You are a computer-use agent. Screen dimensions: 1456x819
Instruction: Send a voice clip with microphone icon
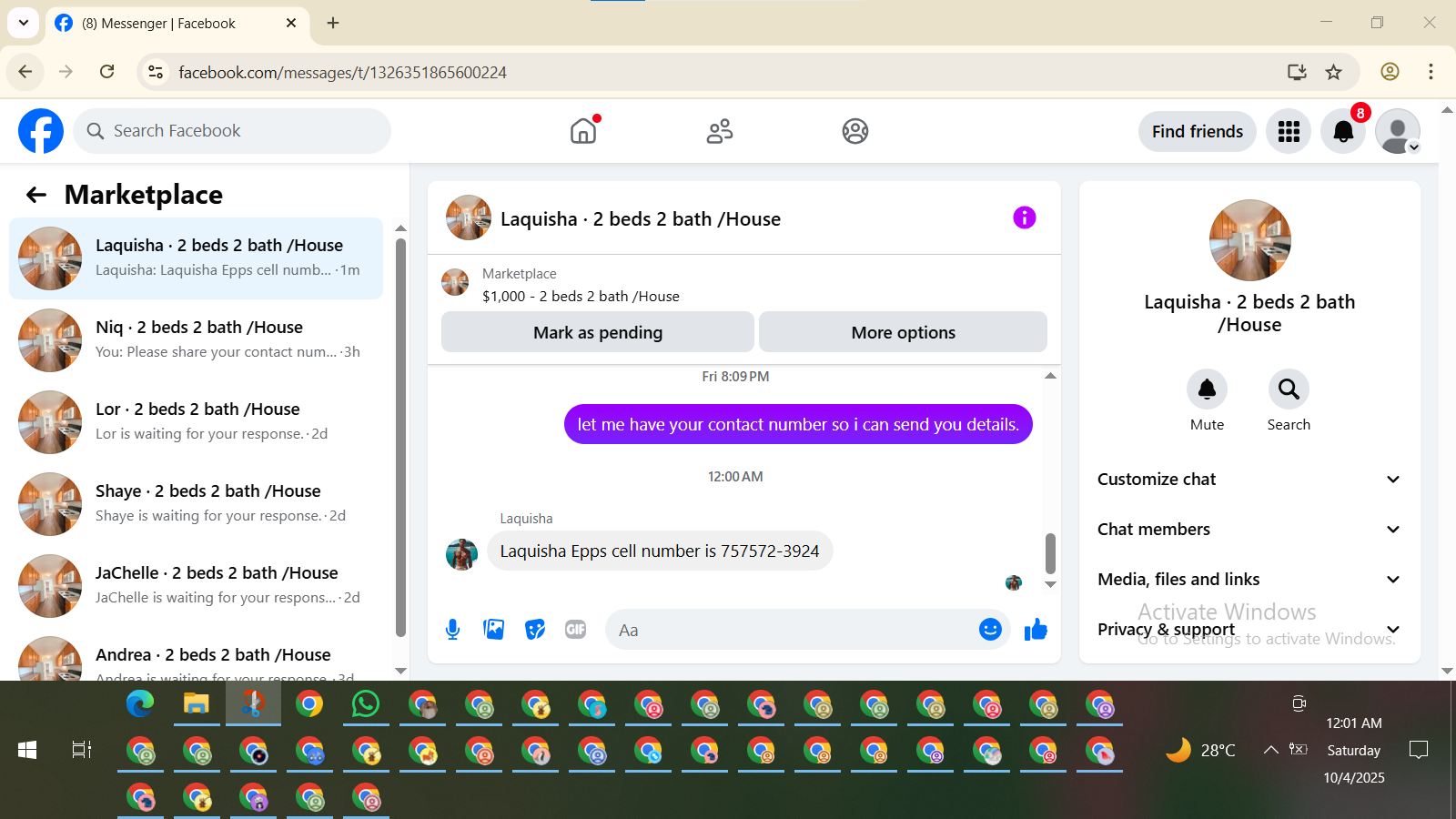point(453,630)
